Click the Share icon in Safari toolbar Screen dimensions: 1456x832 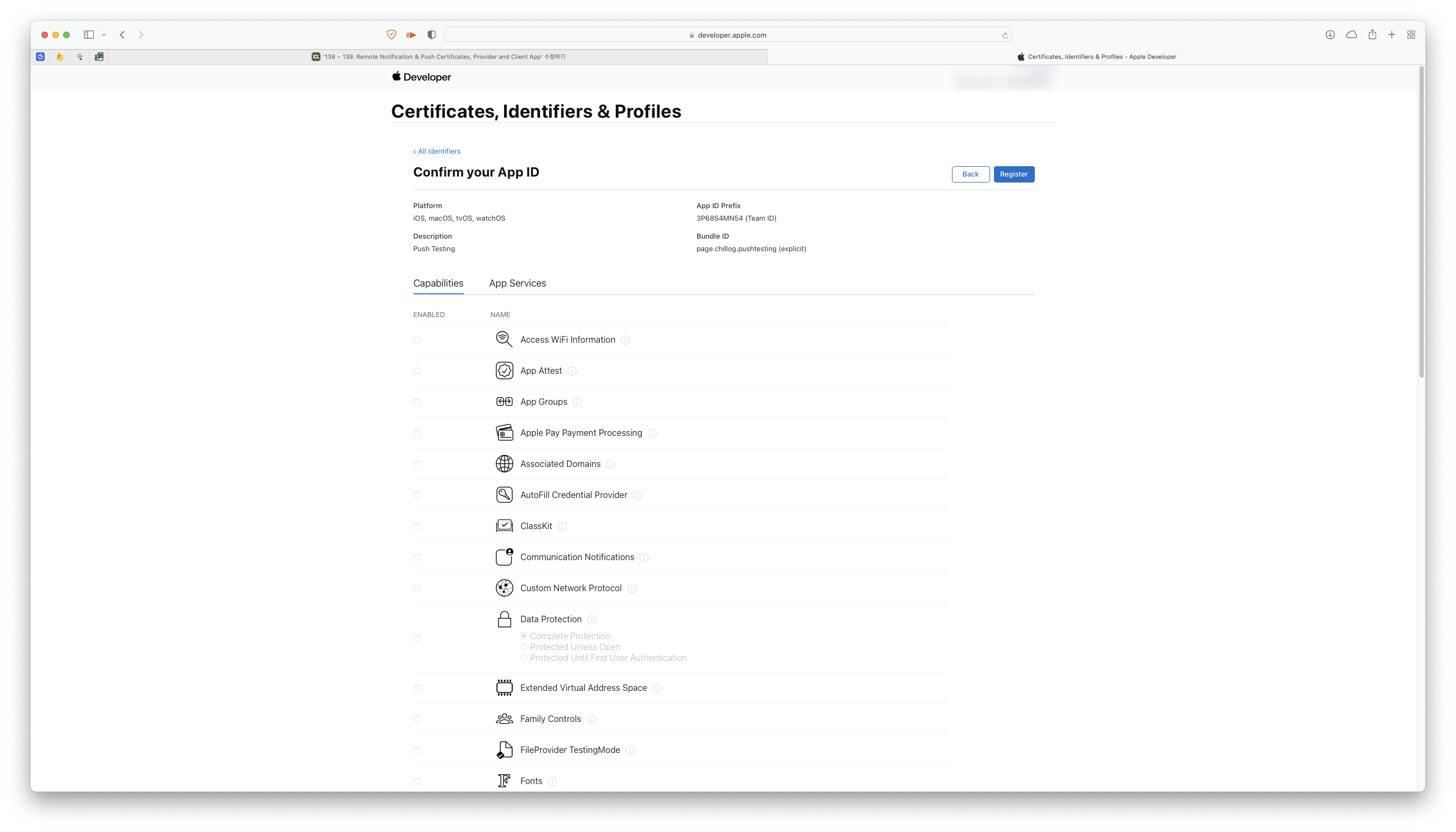click(x=1372, y=35)
